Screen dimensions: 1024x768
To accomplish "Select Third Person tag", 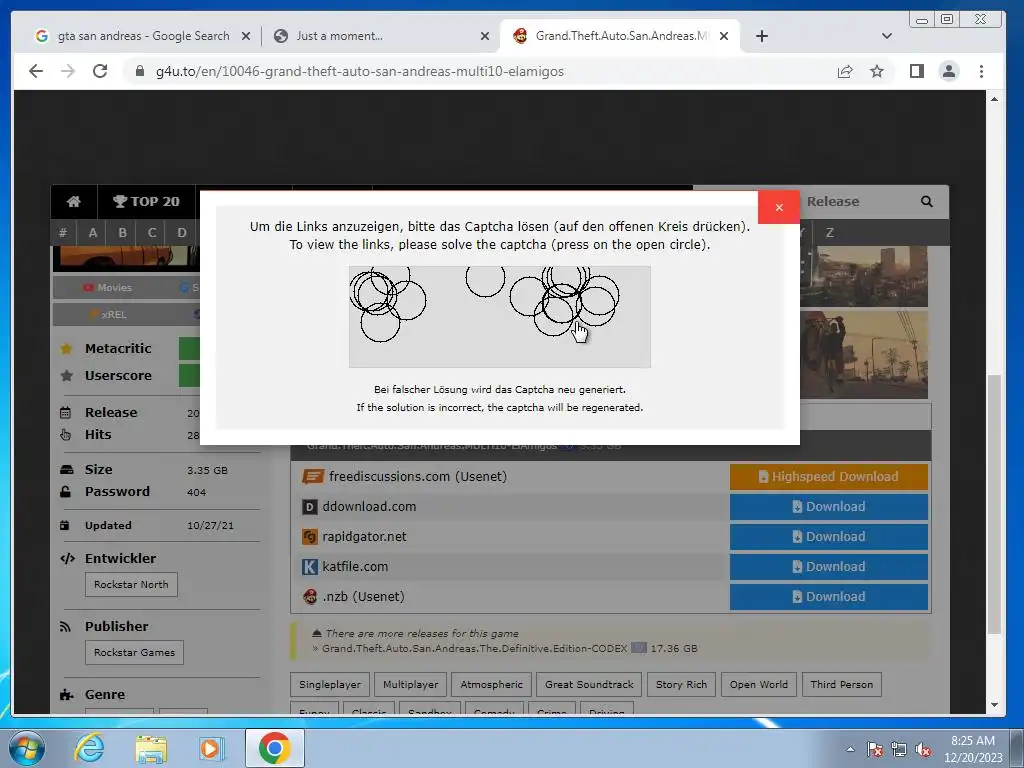I will [842, 684].
